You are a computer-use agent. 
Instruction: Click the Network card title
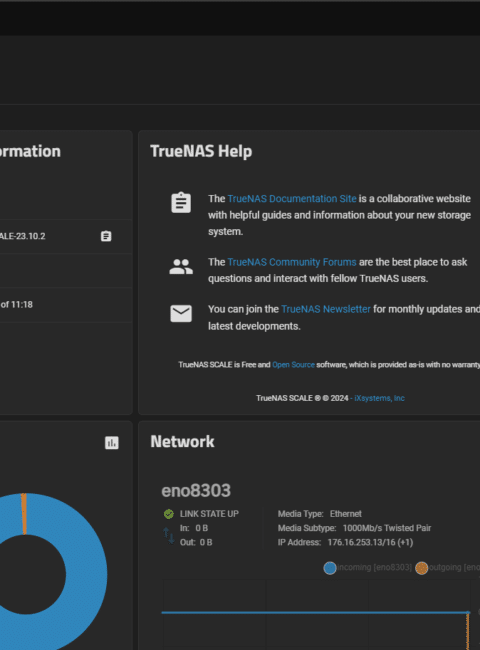pos(182,441)
